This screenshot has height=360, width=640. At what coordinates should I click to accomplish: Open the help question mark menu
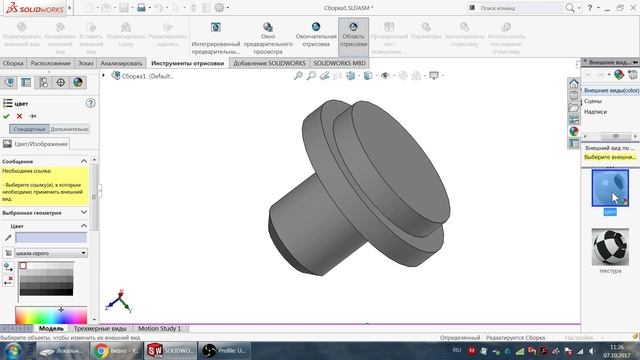[590, 8]
